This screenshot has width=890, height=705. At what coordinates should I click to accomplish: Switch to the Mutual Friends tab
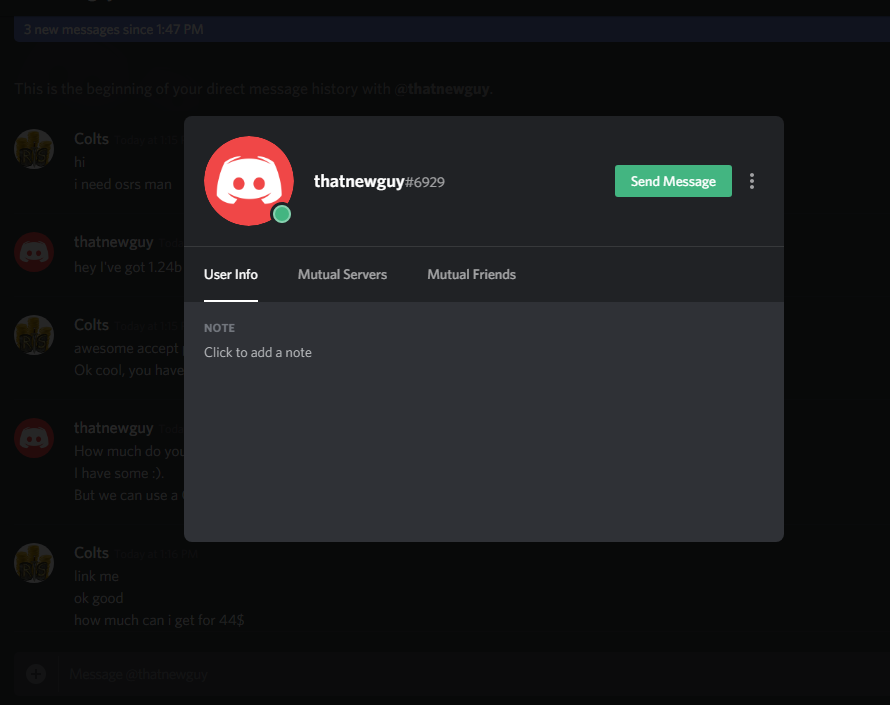click(471, 274)
